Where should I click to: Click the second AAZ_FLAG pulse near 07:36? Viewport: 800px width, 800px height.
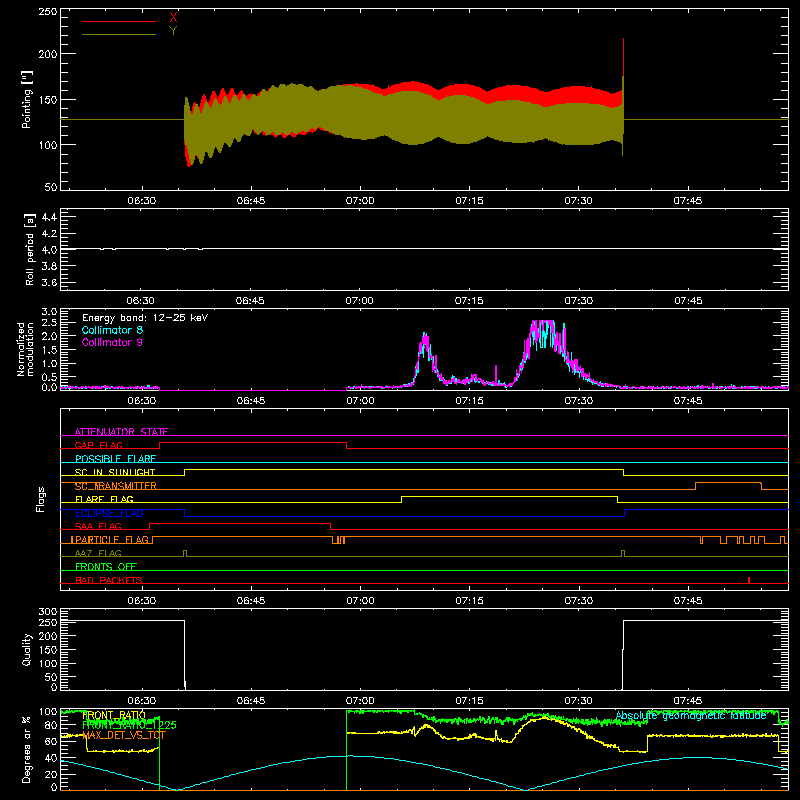click(623, 553)
